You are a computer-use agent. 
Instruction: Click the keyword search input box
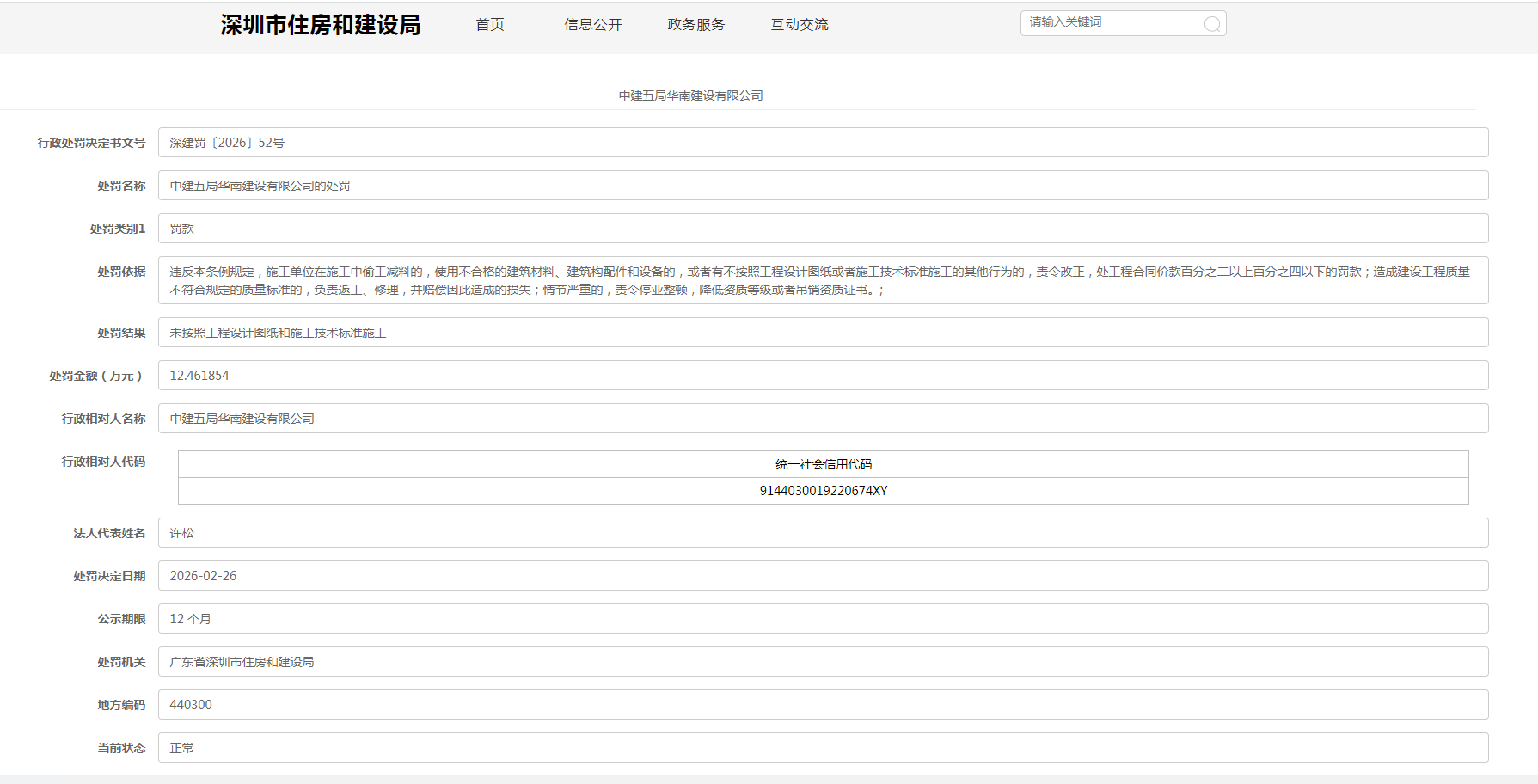[1109, 23]
